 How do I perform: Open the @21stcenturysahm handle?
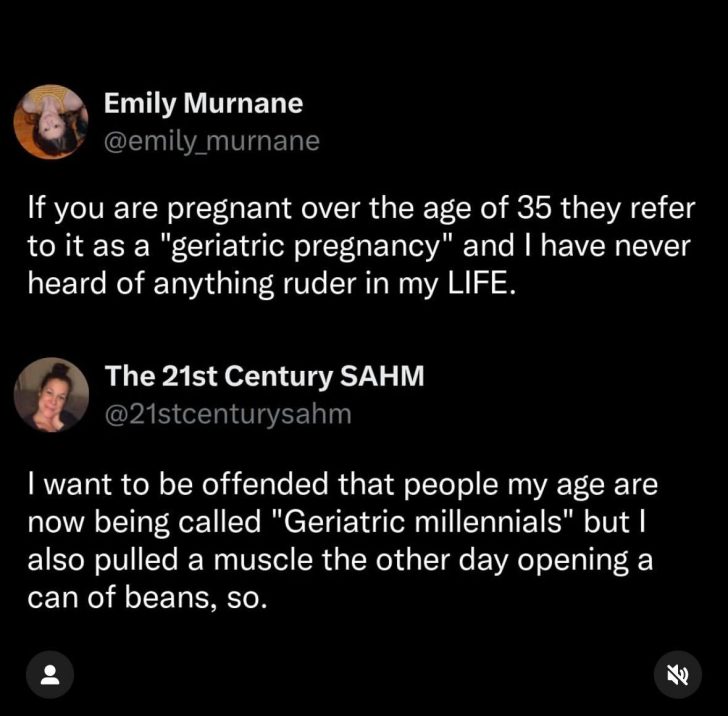(228, 413)
